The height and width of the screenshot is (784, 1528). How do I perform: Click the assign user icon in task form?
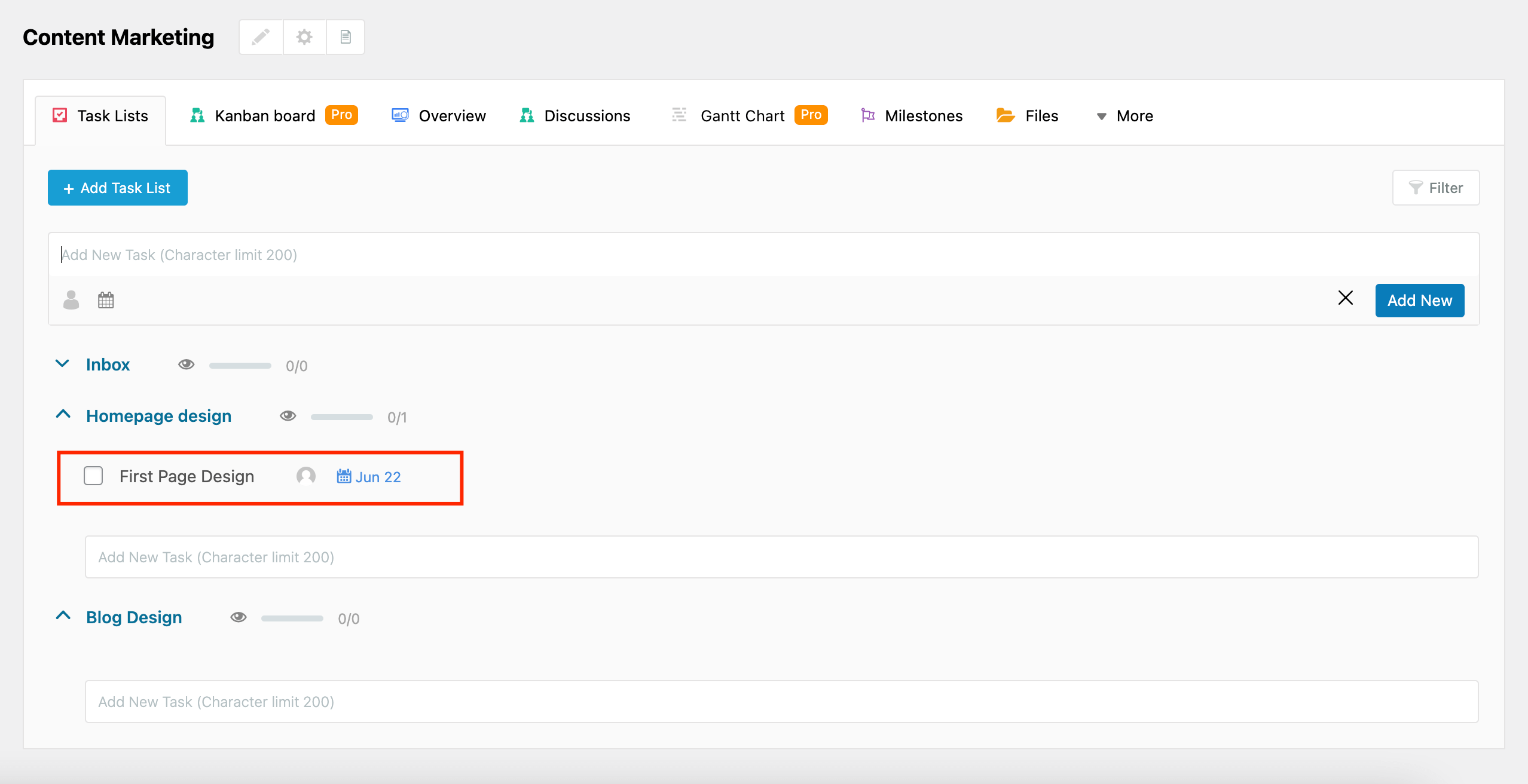[x=71, y=300]
